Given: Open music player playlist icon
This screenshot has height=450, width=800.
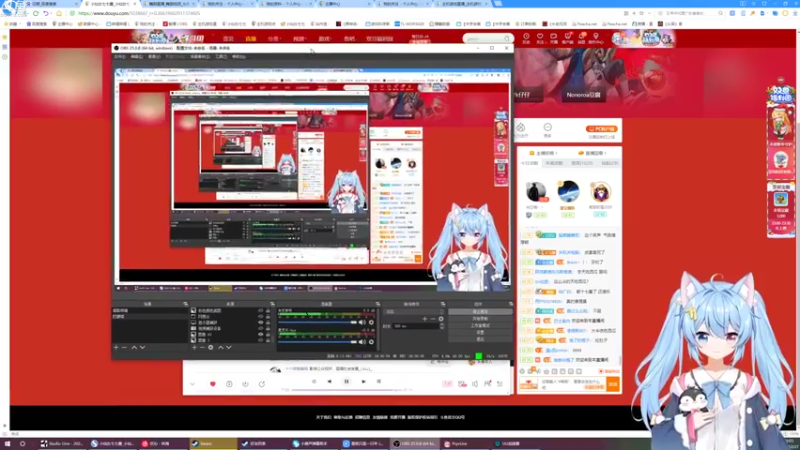Looking at the screenshot, I should point(500,384).
